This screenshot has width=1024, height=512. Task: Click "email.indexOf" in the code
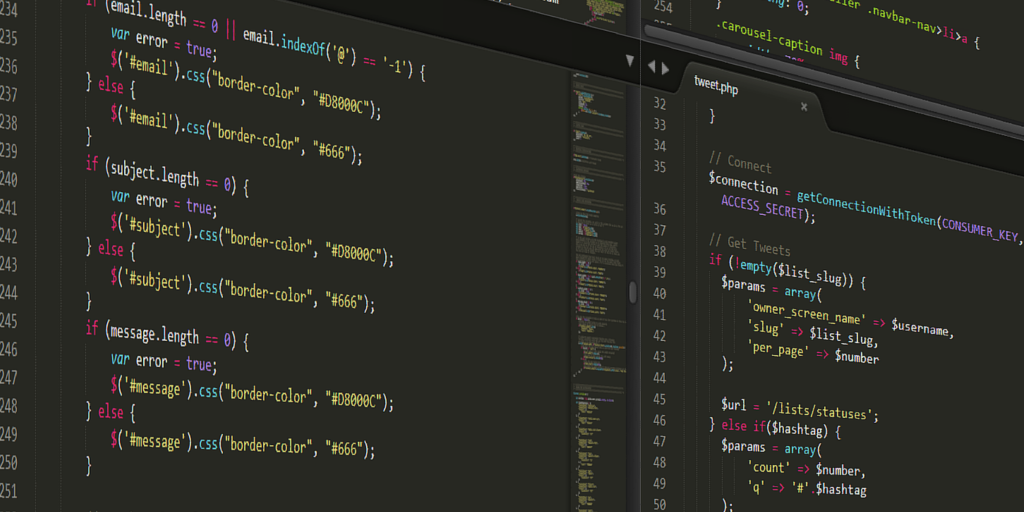tap(285, 42)
